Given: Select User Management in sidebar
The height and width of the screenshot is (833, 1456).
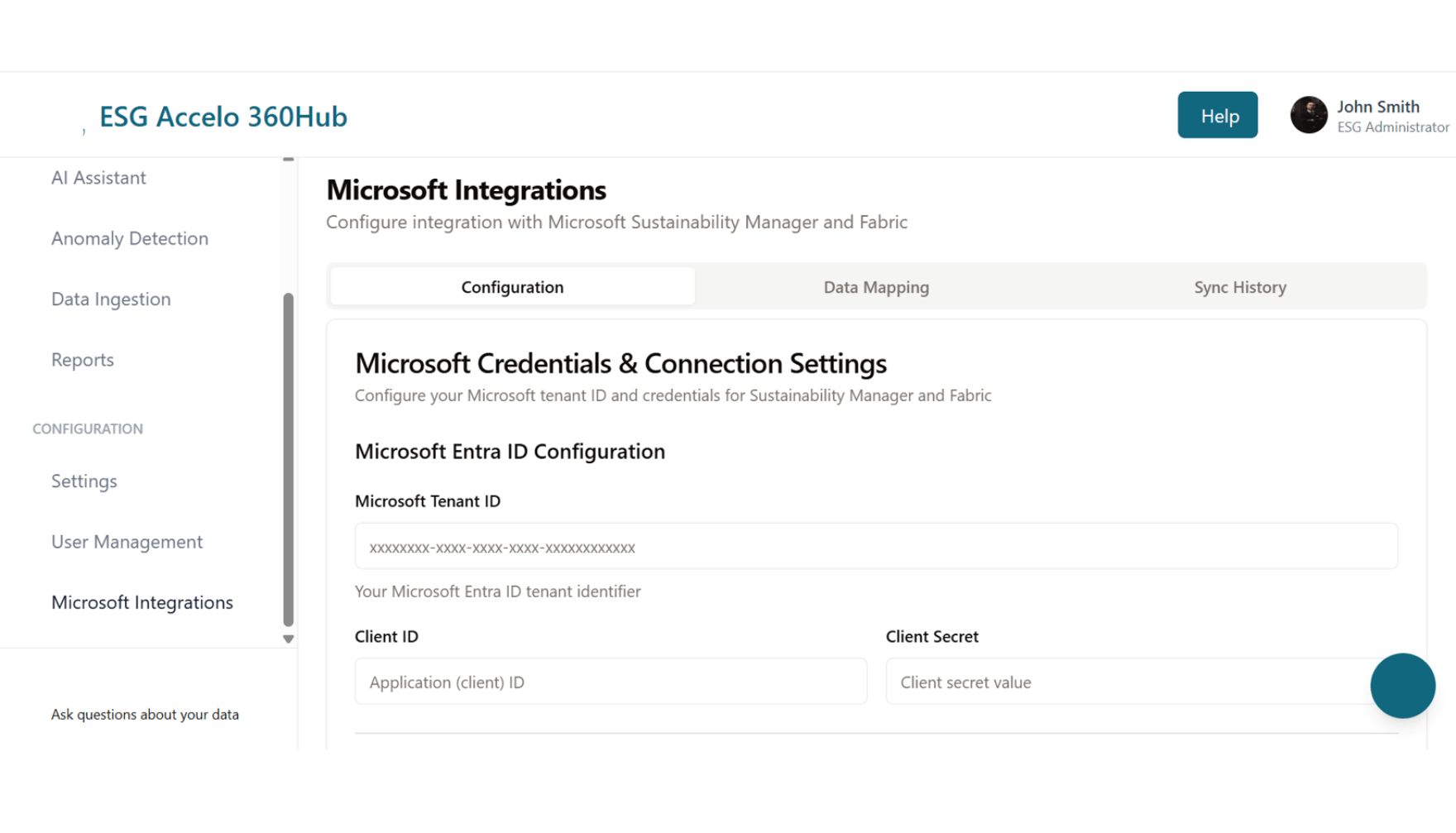Looking at the screenshot, I should click(x=127, y=542).
